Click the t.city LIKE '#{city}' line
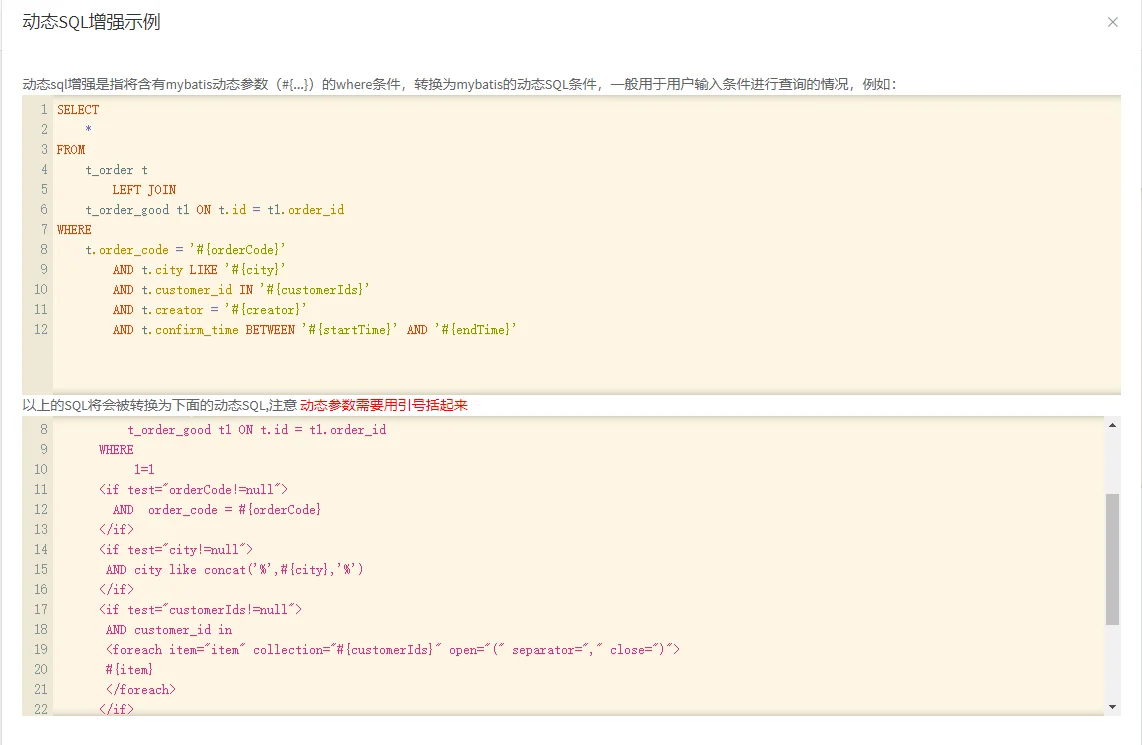The height and width of the screenshot is (745, 1142). [200, 270]
